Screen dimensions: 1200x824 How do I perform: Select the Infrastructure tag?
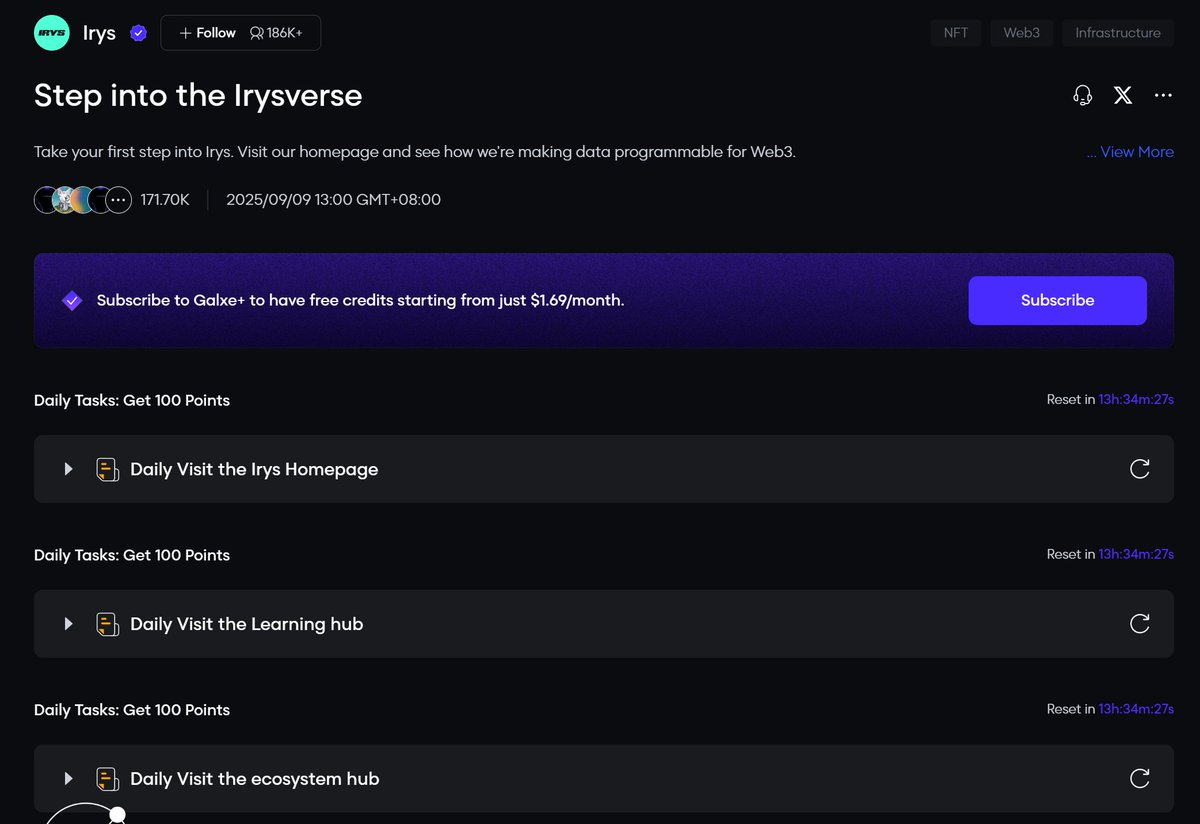click(1117, 33)
